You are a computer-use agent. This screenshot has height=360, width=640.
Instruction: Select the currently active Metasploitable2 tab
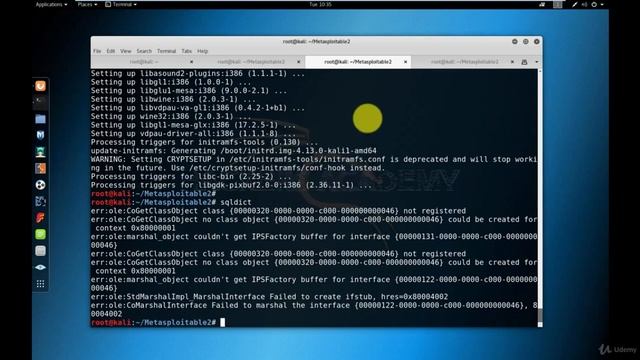point(358,62)
